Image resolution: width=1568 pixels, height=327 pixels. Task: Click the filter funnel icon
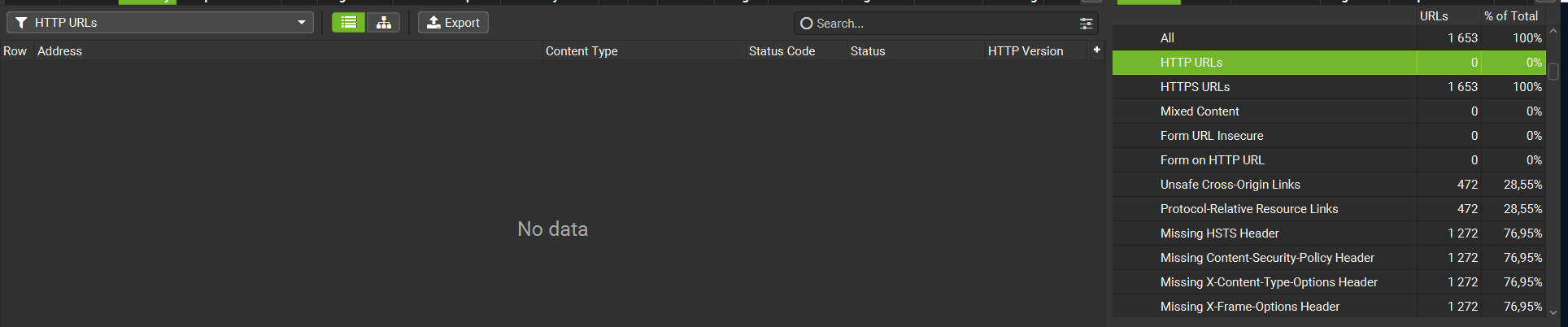pos(22,23)
